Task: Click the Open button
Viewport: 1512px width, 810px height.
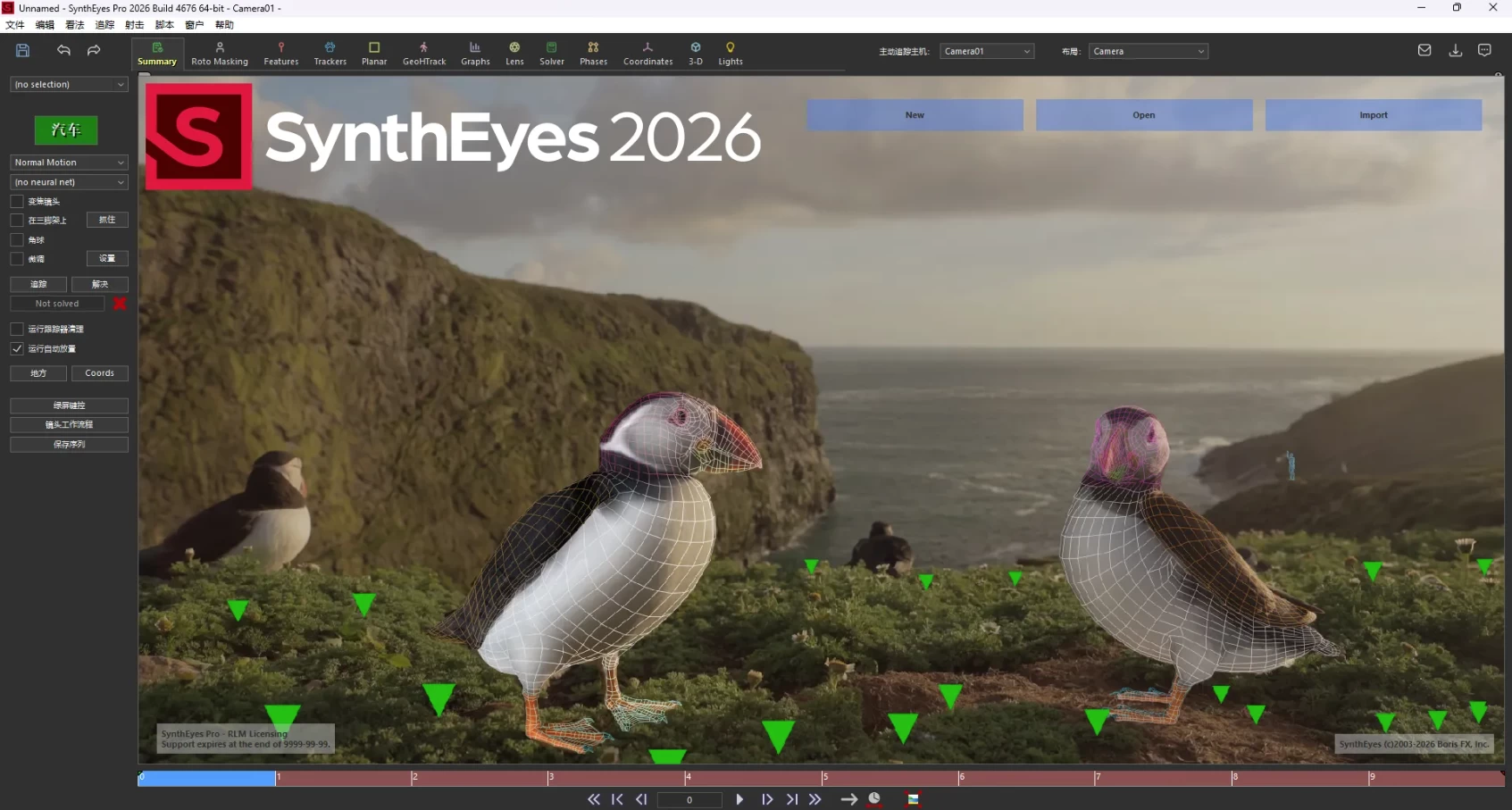Action: (x=1144, y=115)
